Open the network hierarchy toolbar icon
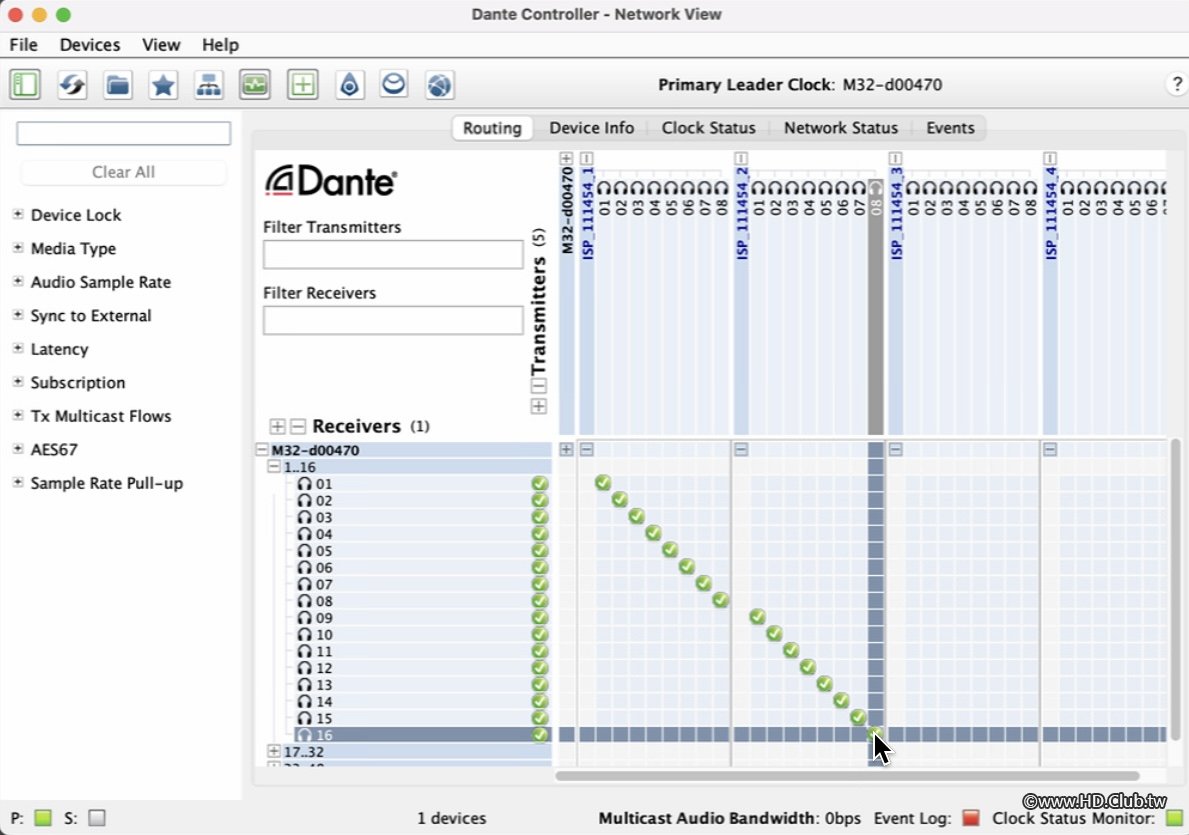The image size is (1189, 835). tap(209, 84)
